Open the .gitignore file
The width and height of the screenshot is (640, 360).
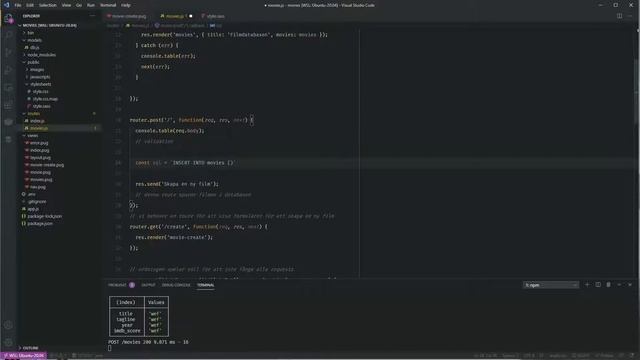click(x=37, y=202)
